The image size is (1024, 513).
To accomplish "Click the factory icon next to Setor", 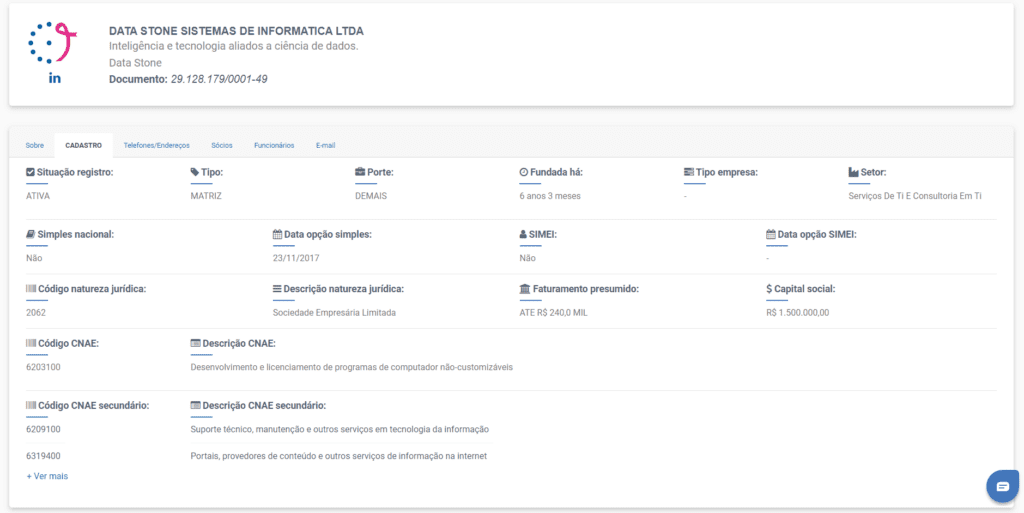I will coord(853,172).
